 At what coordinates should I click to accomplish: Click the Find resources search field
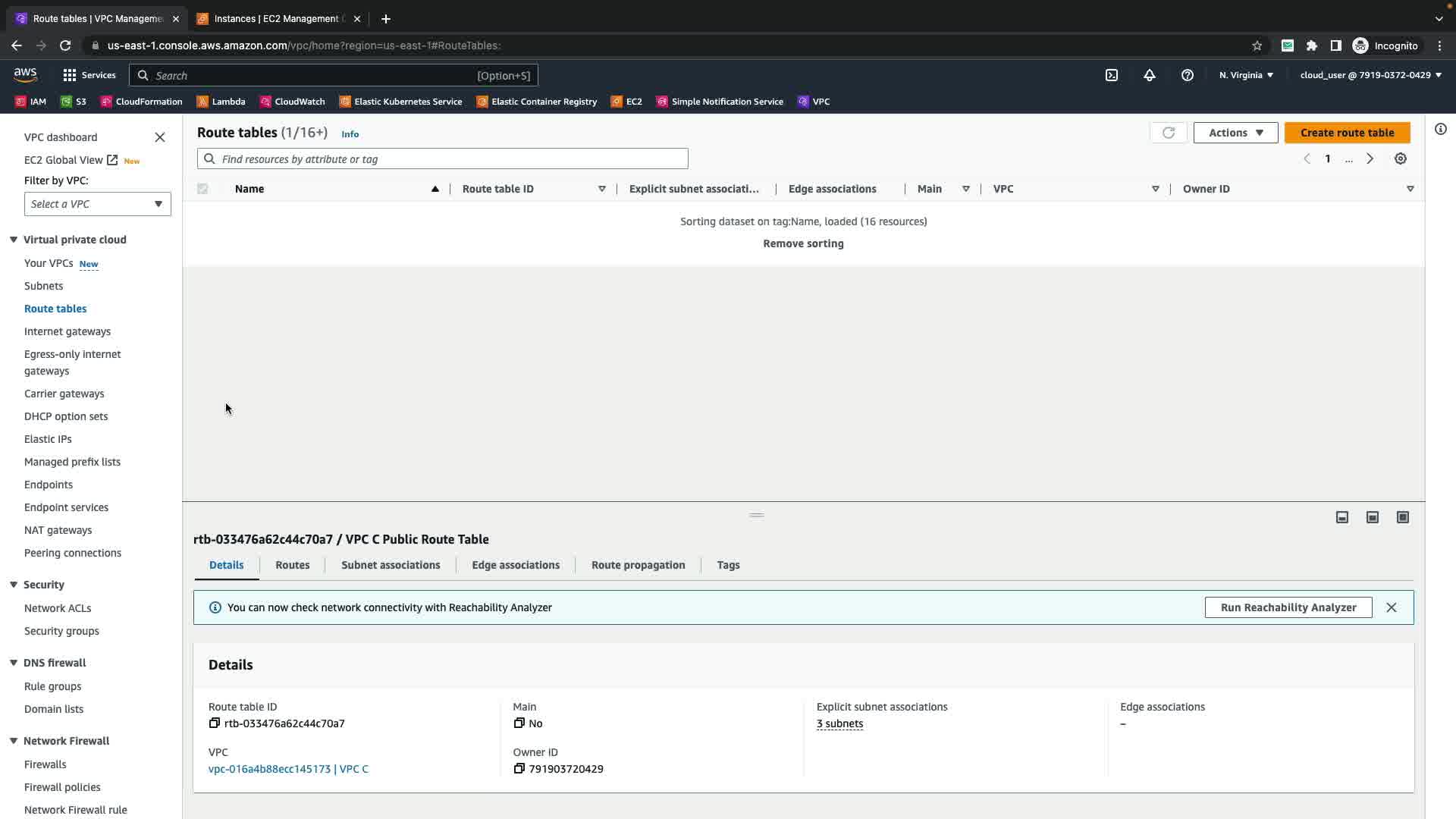point(442,159)
